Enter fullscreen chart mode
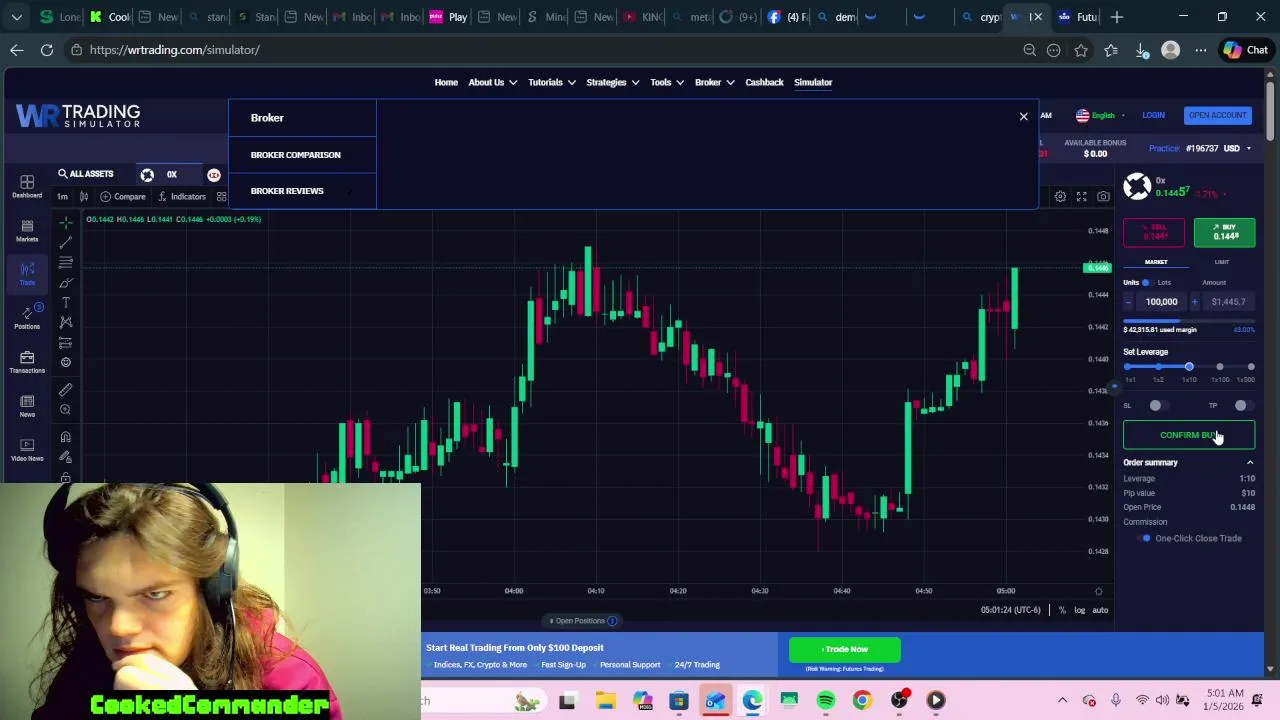This screenshot has height=720, width=1280. click(1082, 197)
